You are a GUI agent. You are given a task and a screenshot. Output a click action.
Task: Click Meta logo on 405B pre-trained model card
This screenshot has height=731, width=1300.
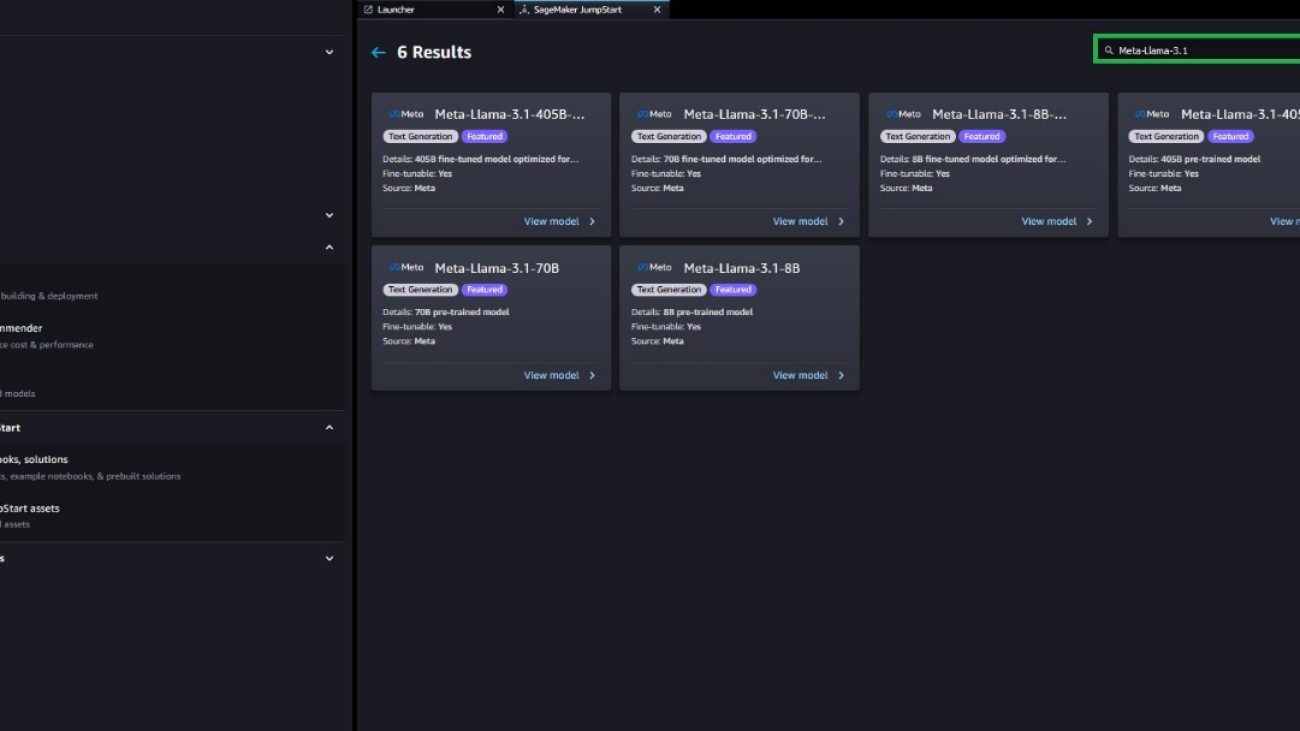tap(1152, 114)
